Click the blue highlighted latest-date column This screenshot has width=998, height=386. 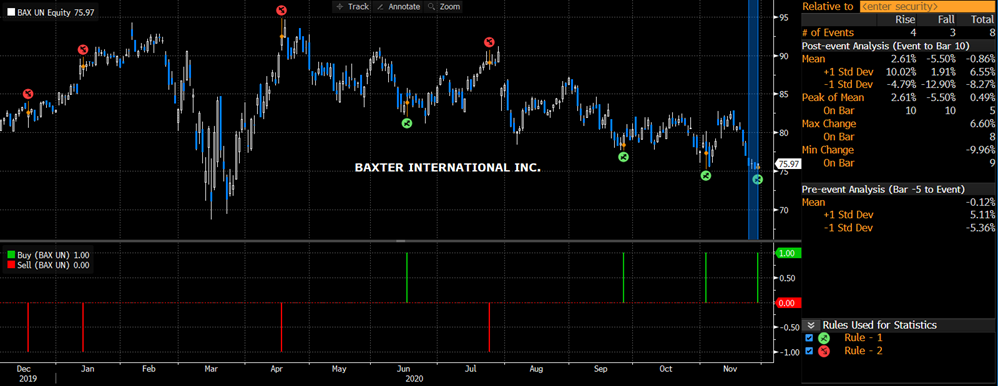754,120
